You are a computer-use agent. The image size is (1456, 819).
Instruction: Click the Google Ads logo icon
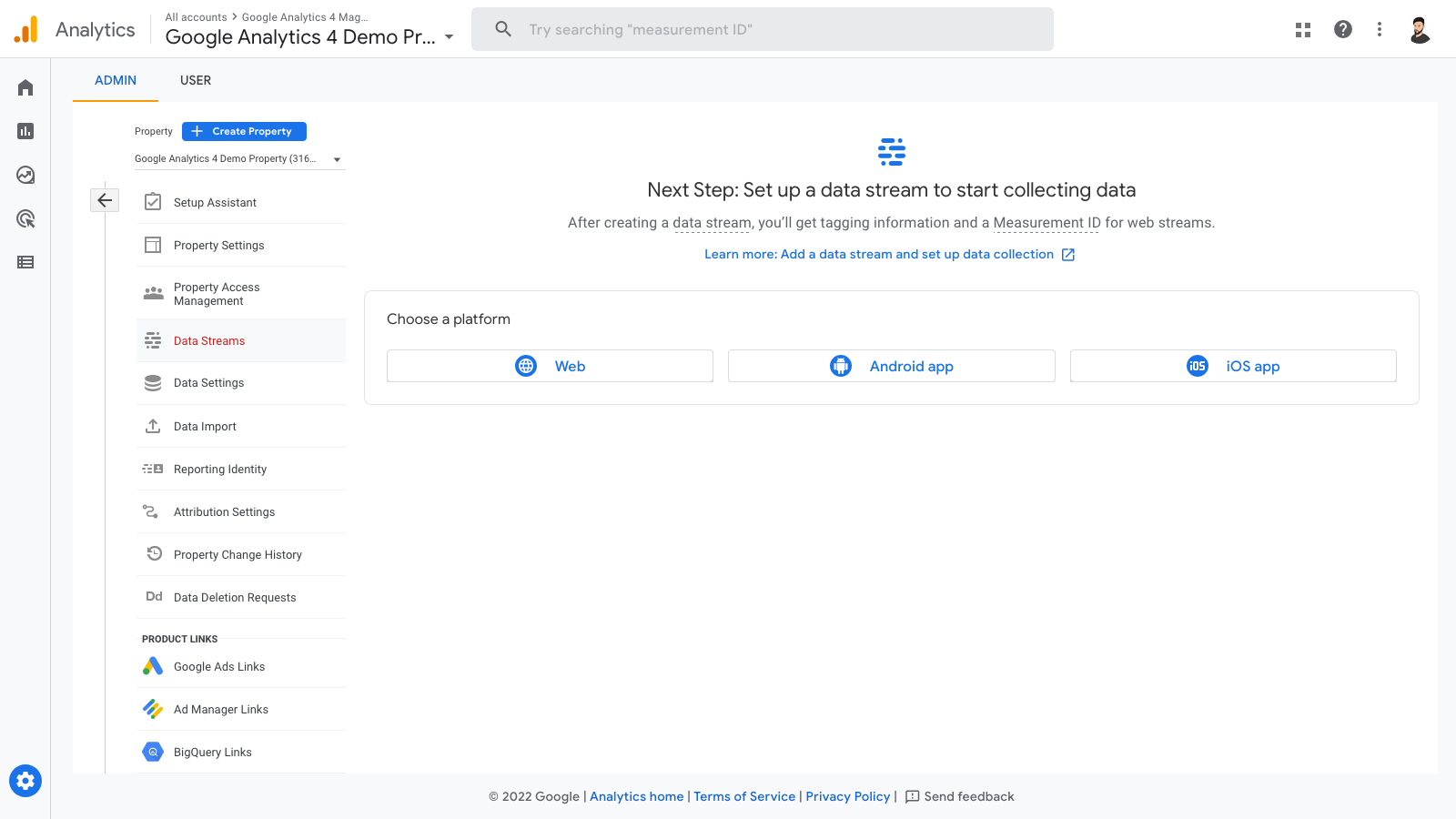pos(153,666)
